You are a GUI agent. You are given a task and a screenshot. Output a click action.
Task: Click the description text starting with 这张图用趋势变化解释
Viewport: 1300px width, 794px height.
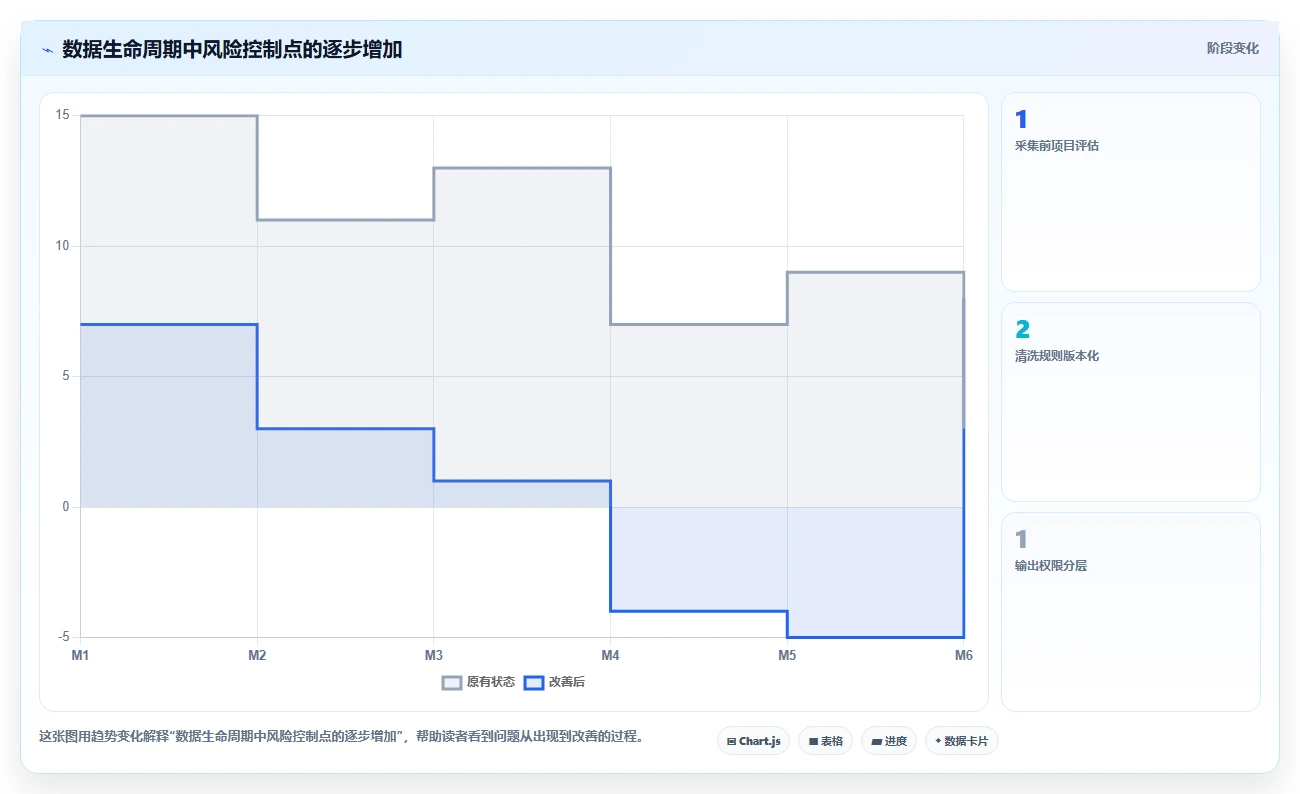pos(341,737)
